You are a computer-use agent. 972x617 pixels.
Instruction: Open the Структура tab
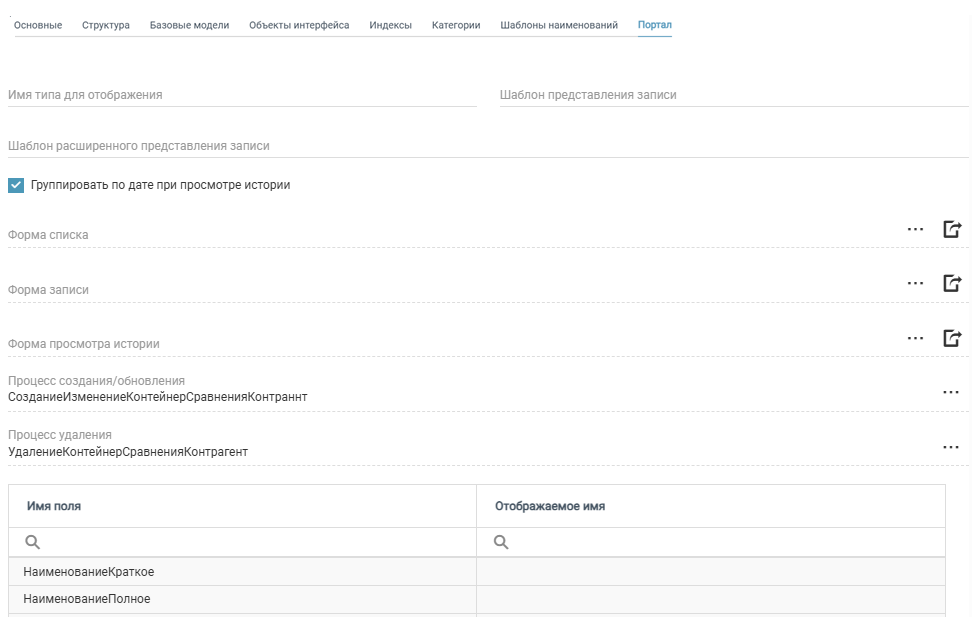tap(105, 25)
